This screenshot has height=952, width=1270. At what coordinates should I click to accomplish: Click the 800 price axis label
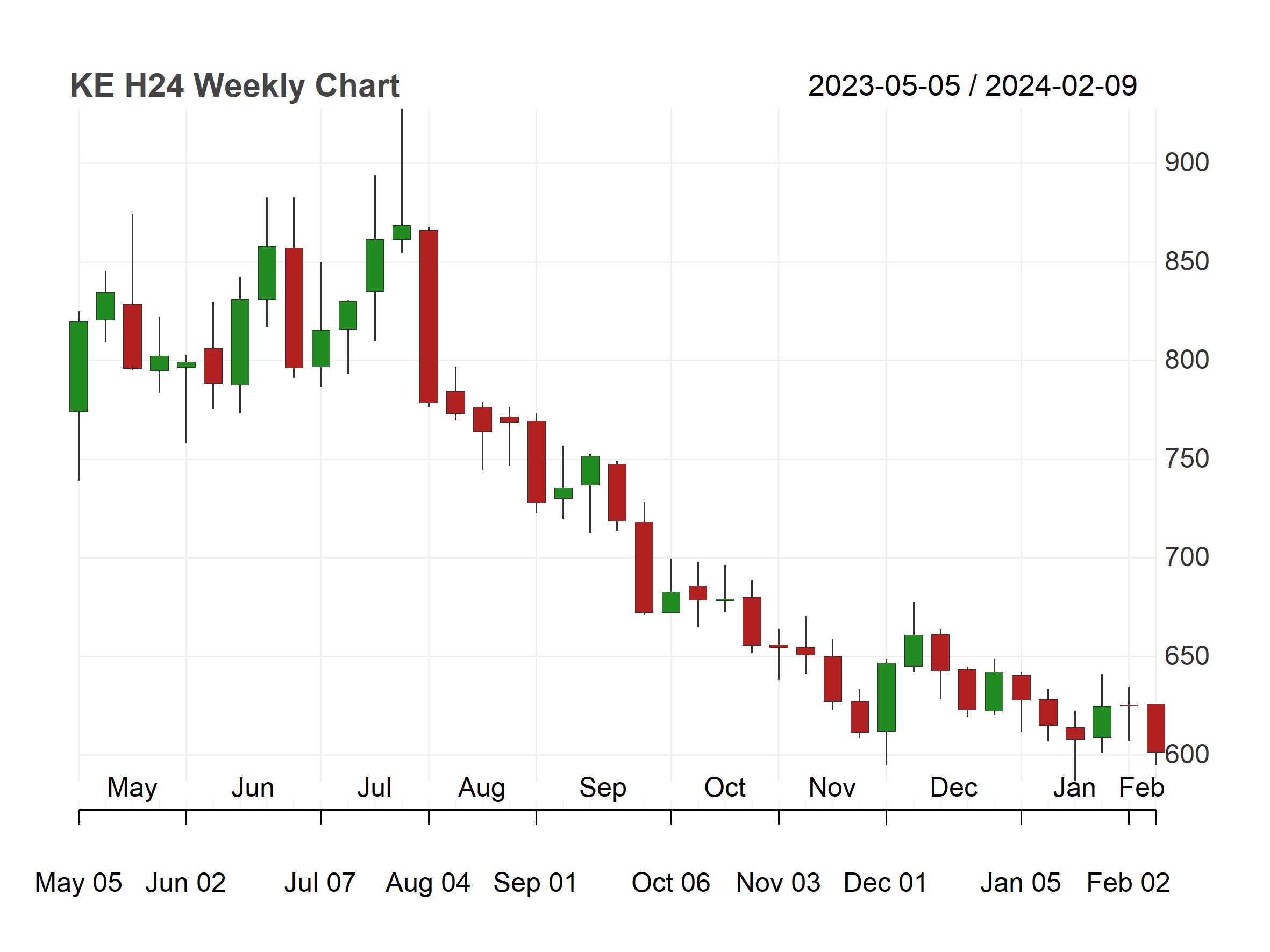(1187, 360)
